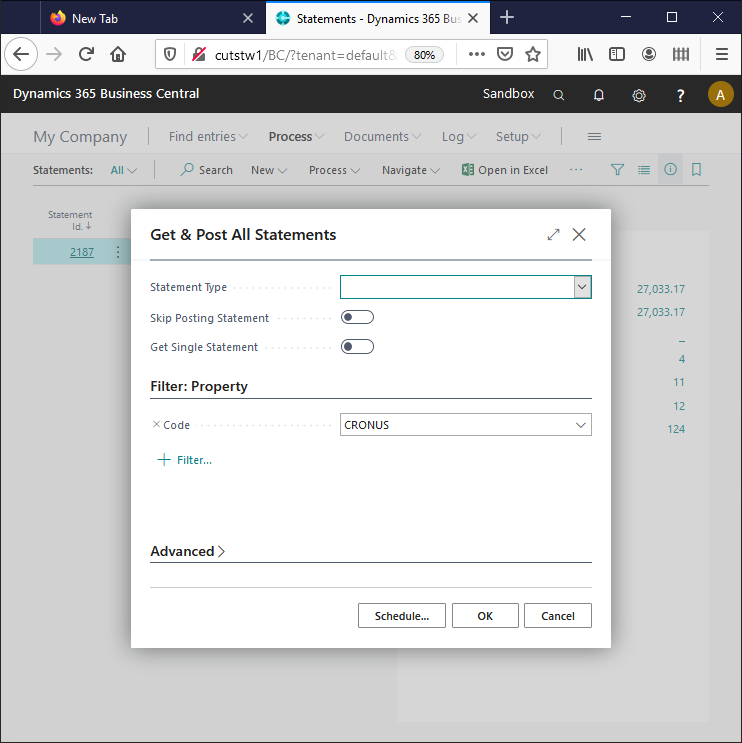Click the Business Central search magnifier
Screen dimensions: 742x743
pyautogui.click(x=559, y=95)
